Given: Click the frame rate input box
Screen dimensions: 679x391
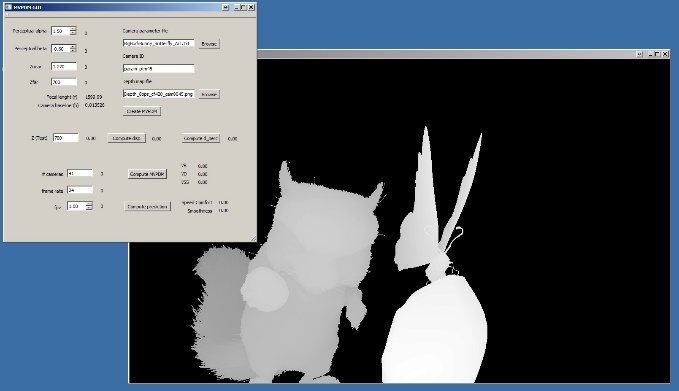Looking at the screenshot, I should pos(80,190).
